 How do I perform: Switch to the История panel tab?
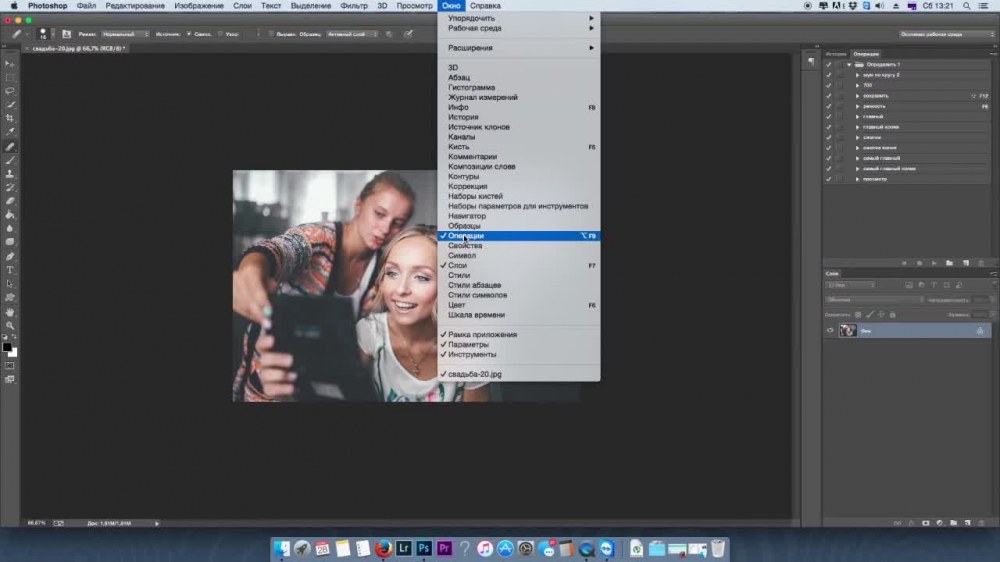tap(835, 53)
